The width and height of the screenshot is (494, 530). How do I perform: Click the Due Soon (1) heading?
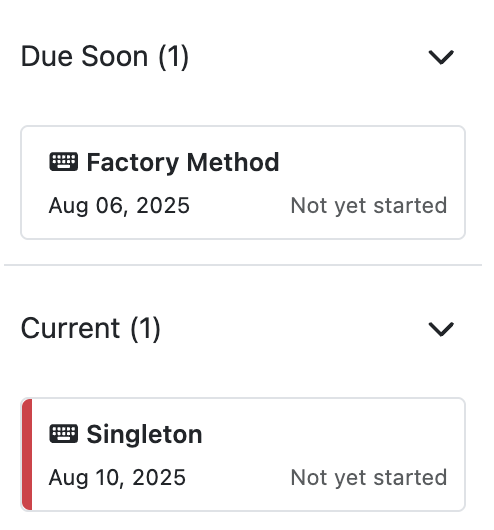coord(105,57)
